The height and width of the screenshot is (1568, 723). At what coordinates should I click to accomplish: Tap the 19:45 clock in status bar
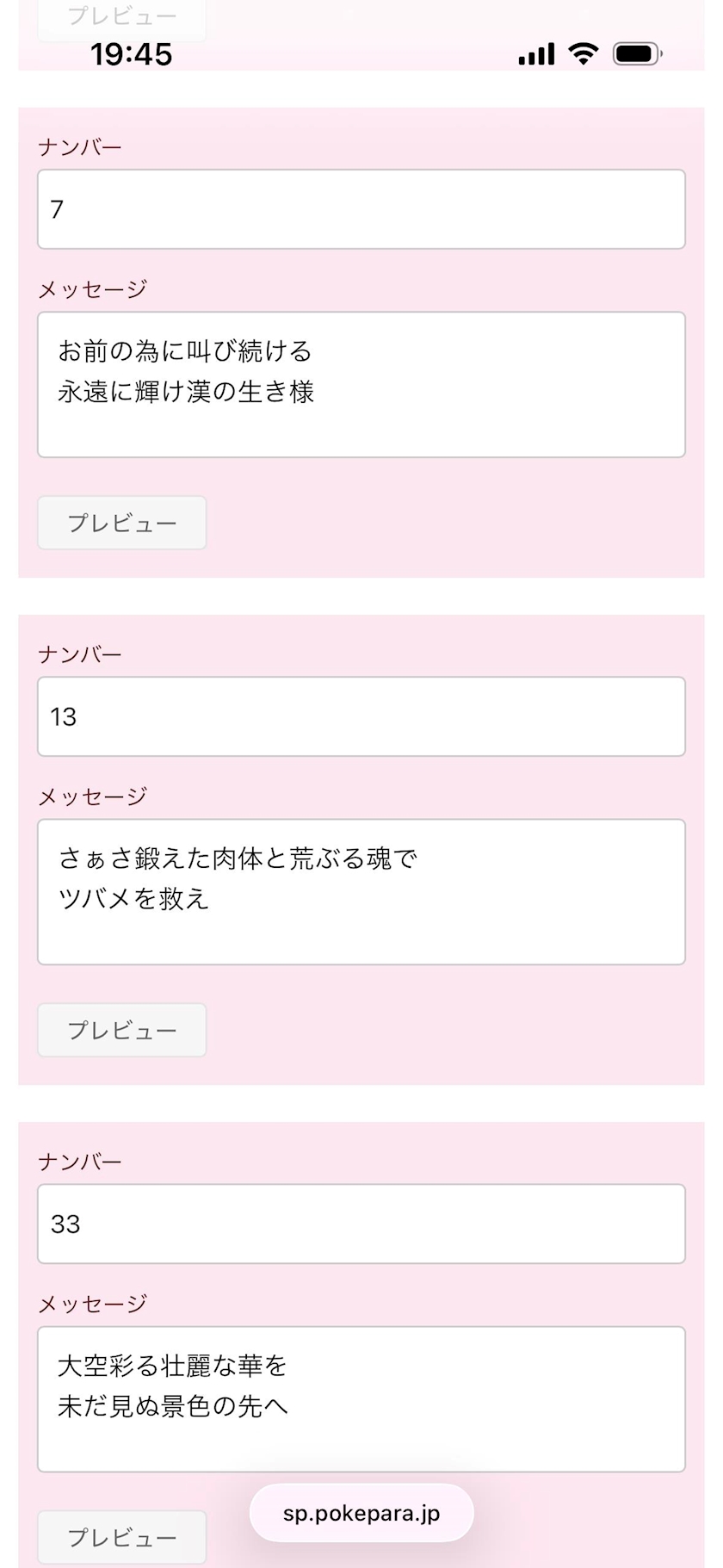point(132,54)
